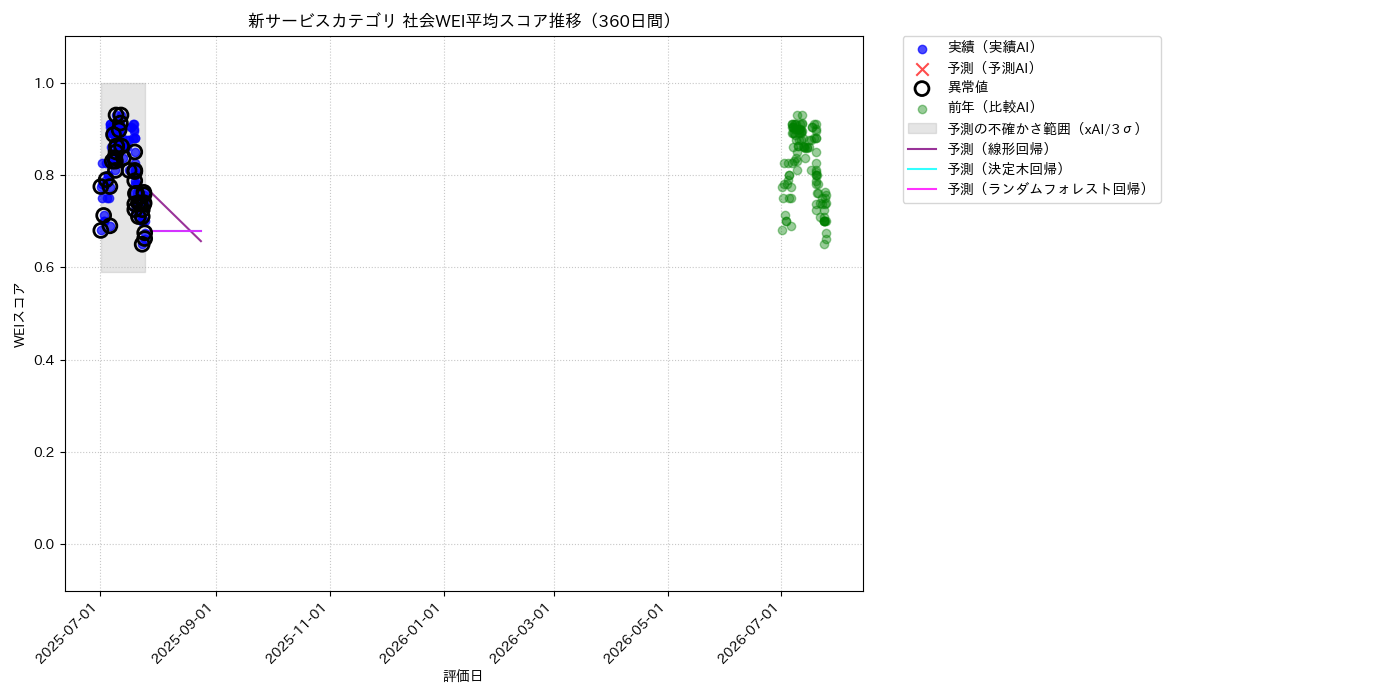Click y-axis tick label 0.0
Image resolution: width=1400 pixels, height=700 pixels.
46,544
